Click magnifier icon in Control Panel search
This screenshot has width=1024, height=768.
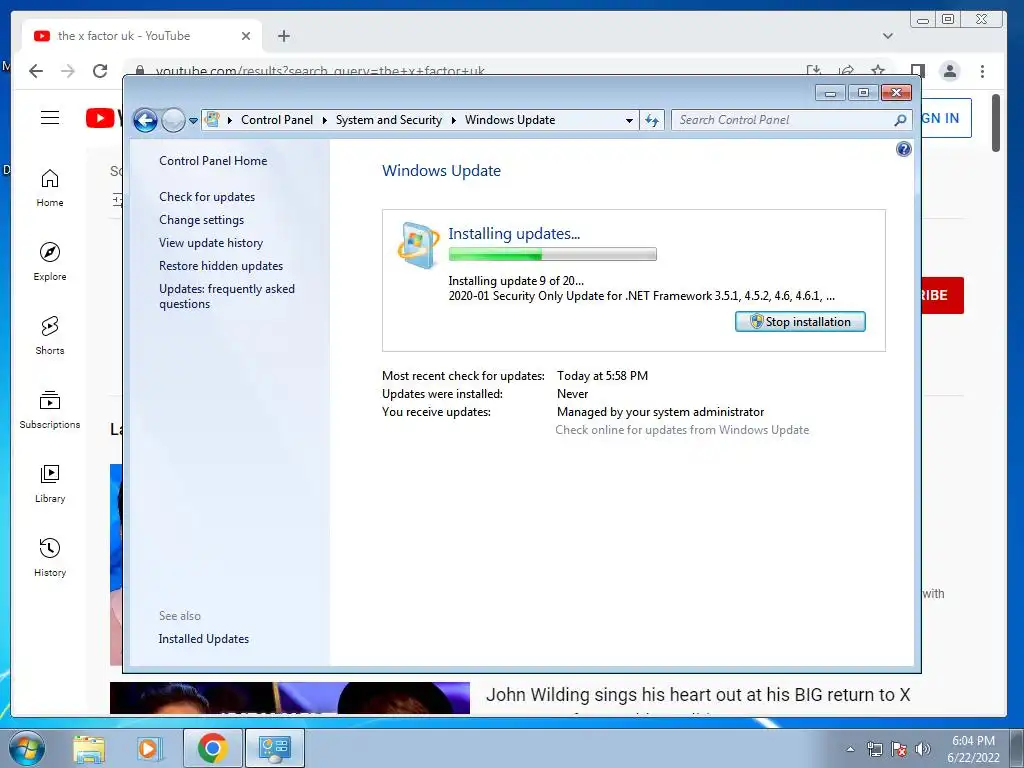[900, 120]
